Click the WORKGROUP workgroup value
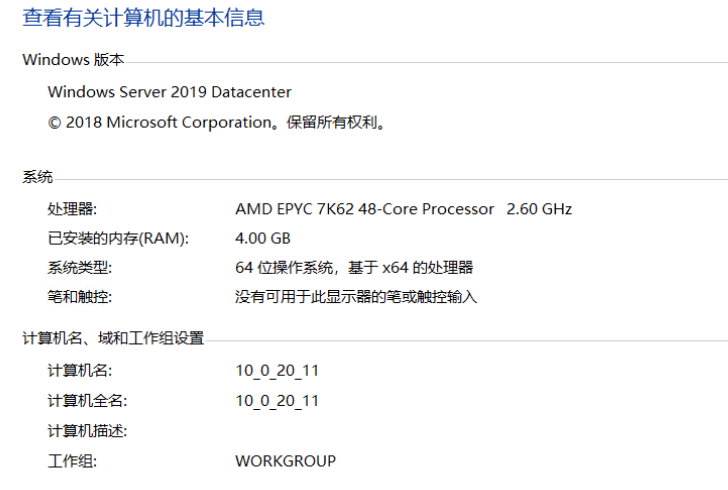 click(x=285, y=461)
